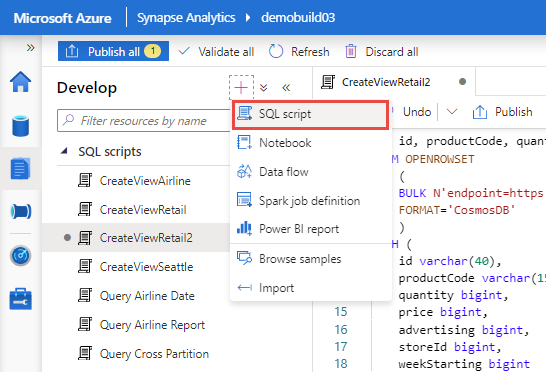Expand the left navigation rail chevrons
Screen dimensions: 546x372
(x=31, y=47)
